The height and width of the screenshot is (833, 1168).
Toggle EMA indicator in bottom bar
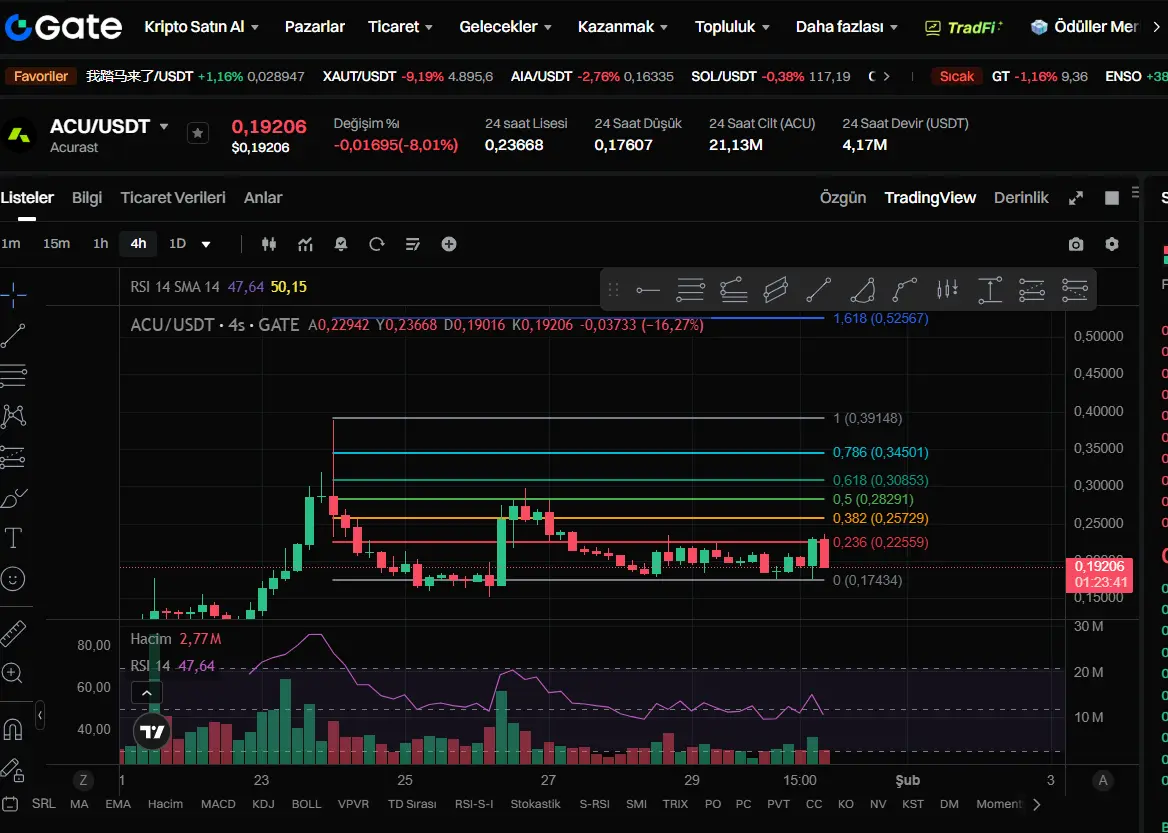pyautogui.click(x=118, y=804)
